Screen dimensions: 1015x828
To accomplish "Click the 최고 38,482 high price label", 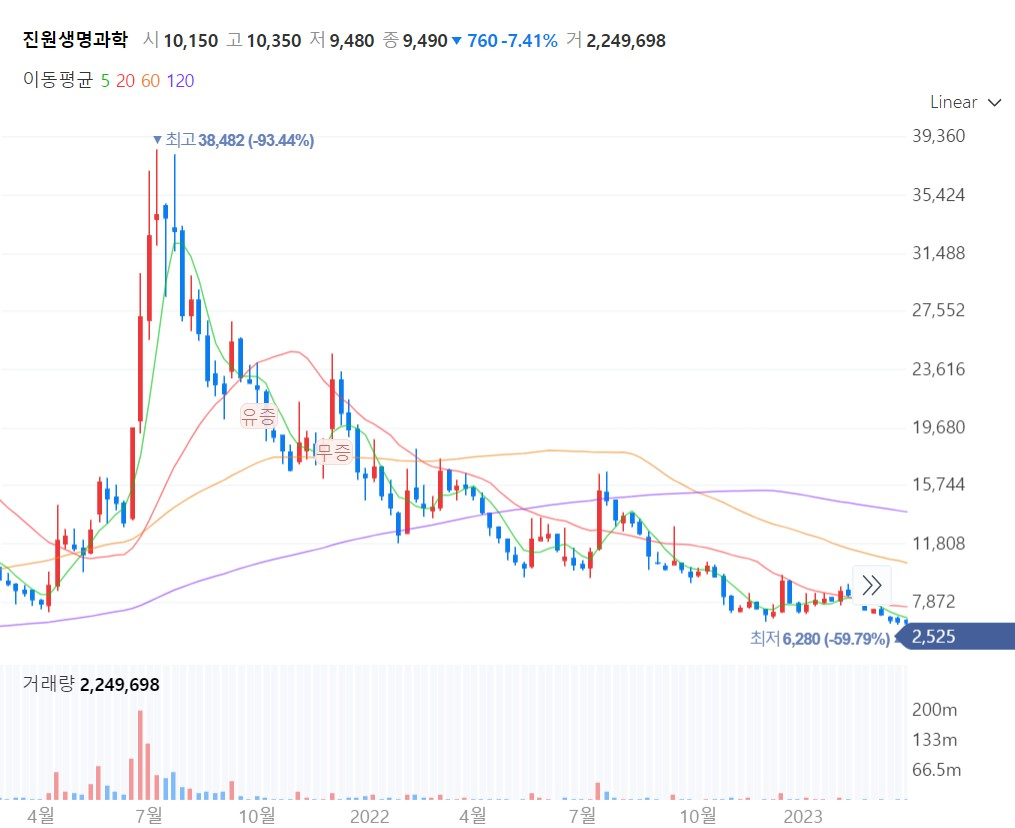I will click(234, 140).
